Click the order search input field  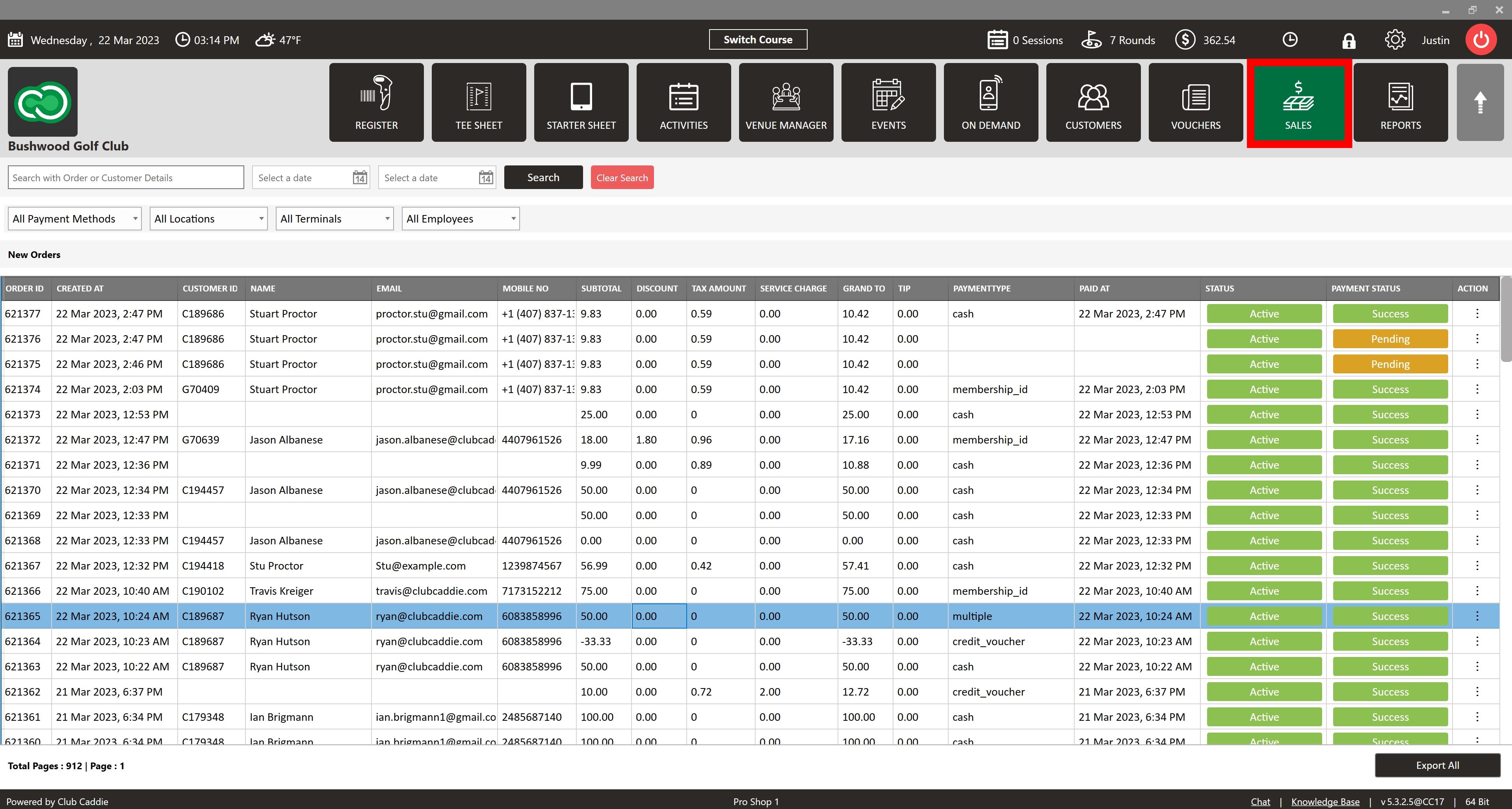(126, 178)
